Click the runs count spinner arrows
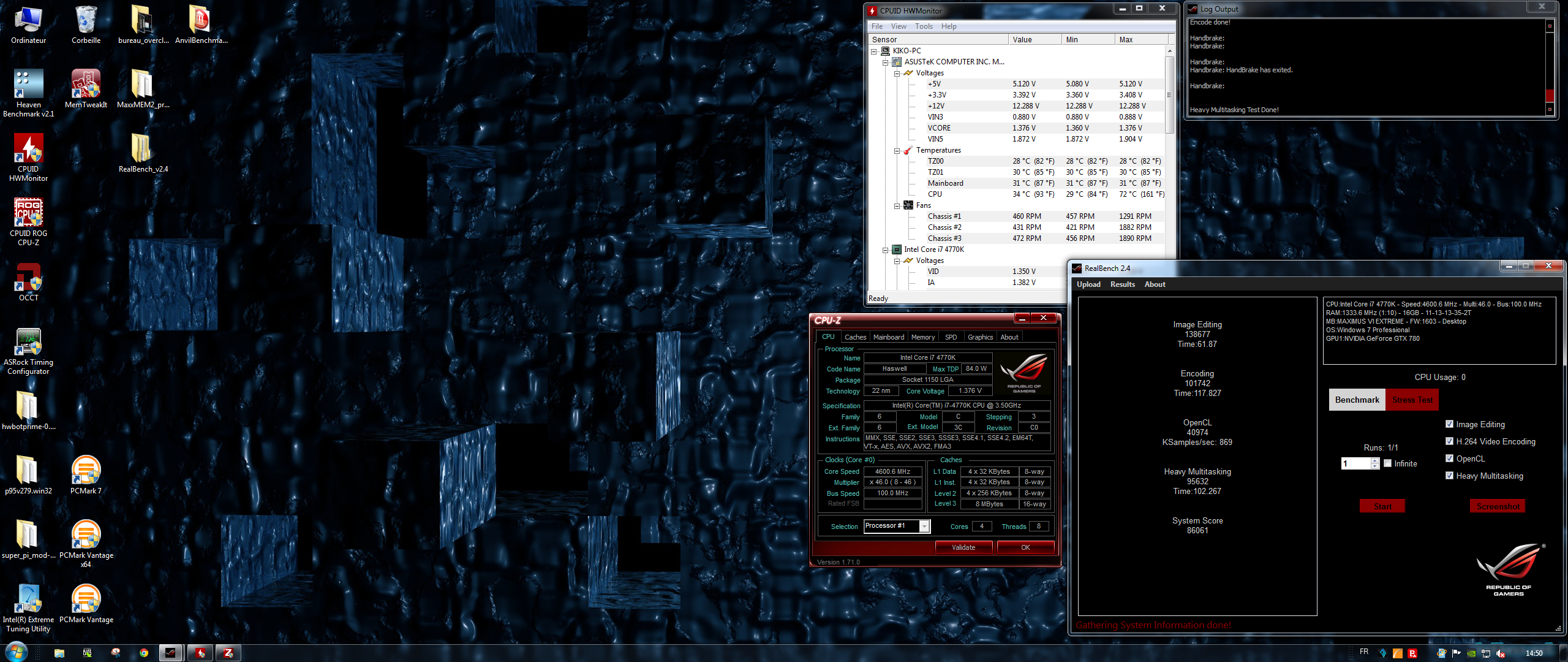The height and width of the screenshot is (662, 1568). tap(1375, 463)
